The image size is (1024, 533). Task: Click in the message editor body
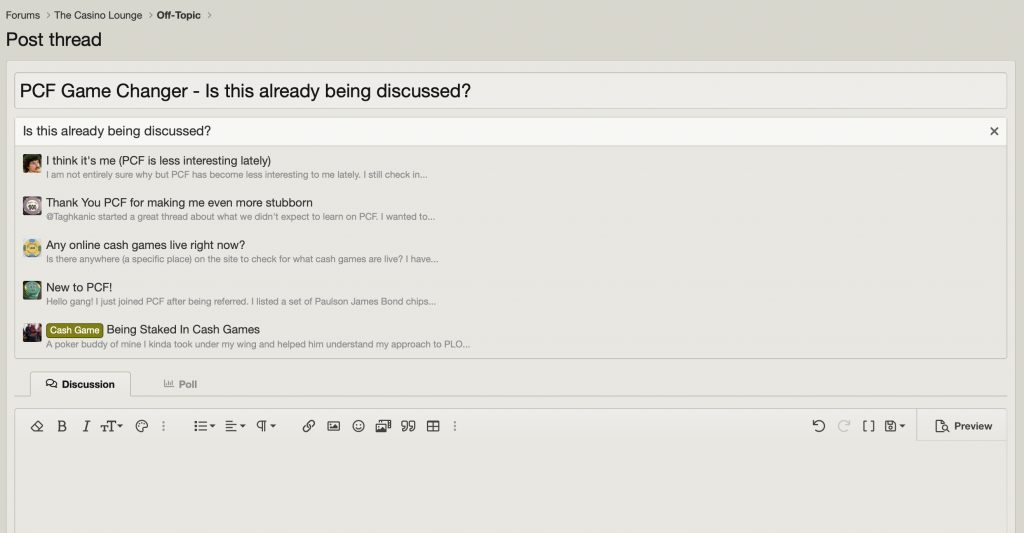(511, 487)
